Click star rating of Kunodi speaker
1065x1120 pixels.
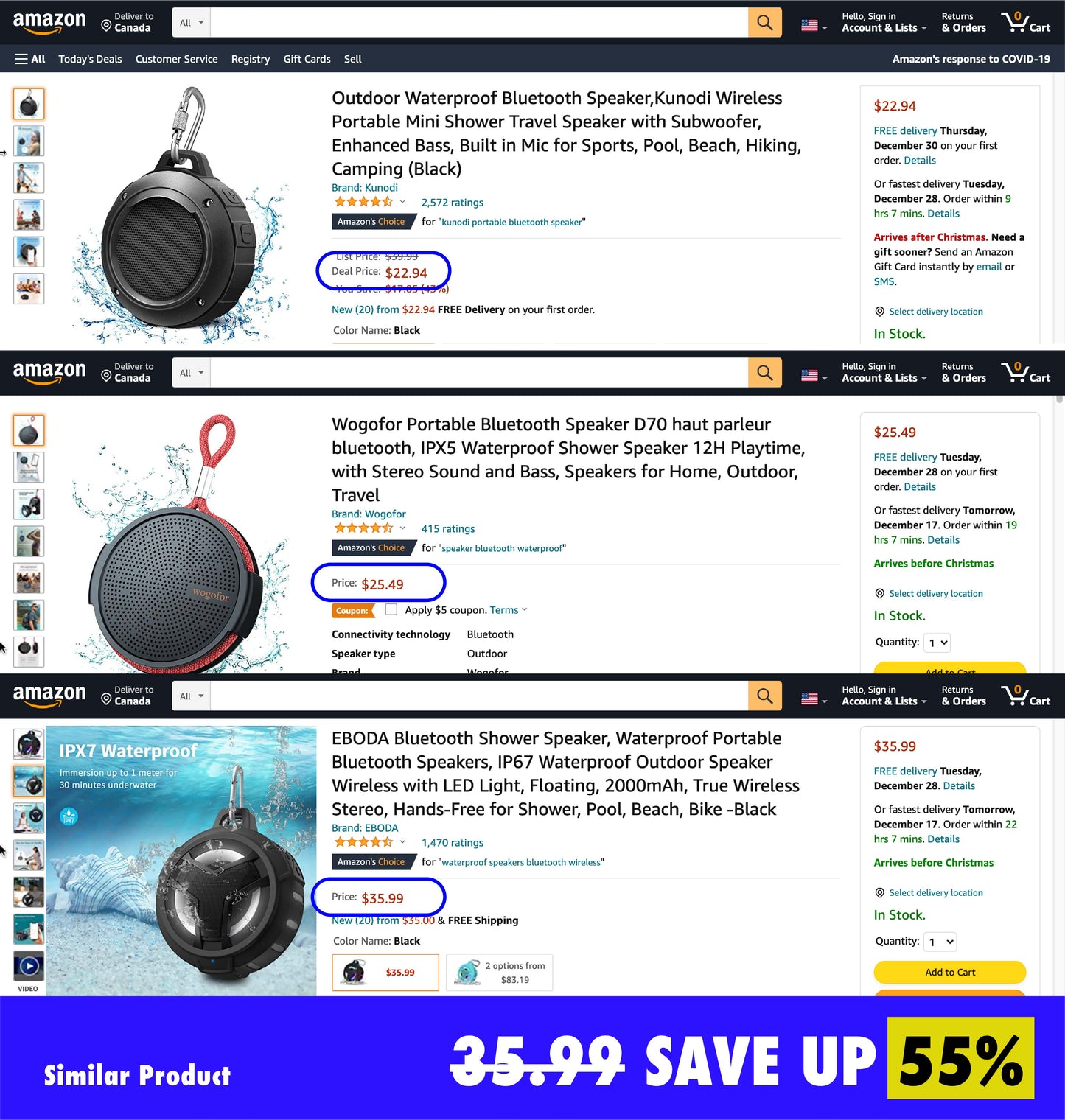click(363, 202)
